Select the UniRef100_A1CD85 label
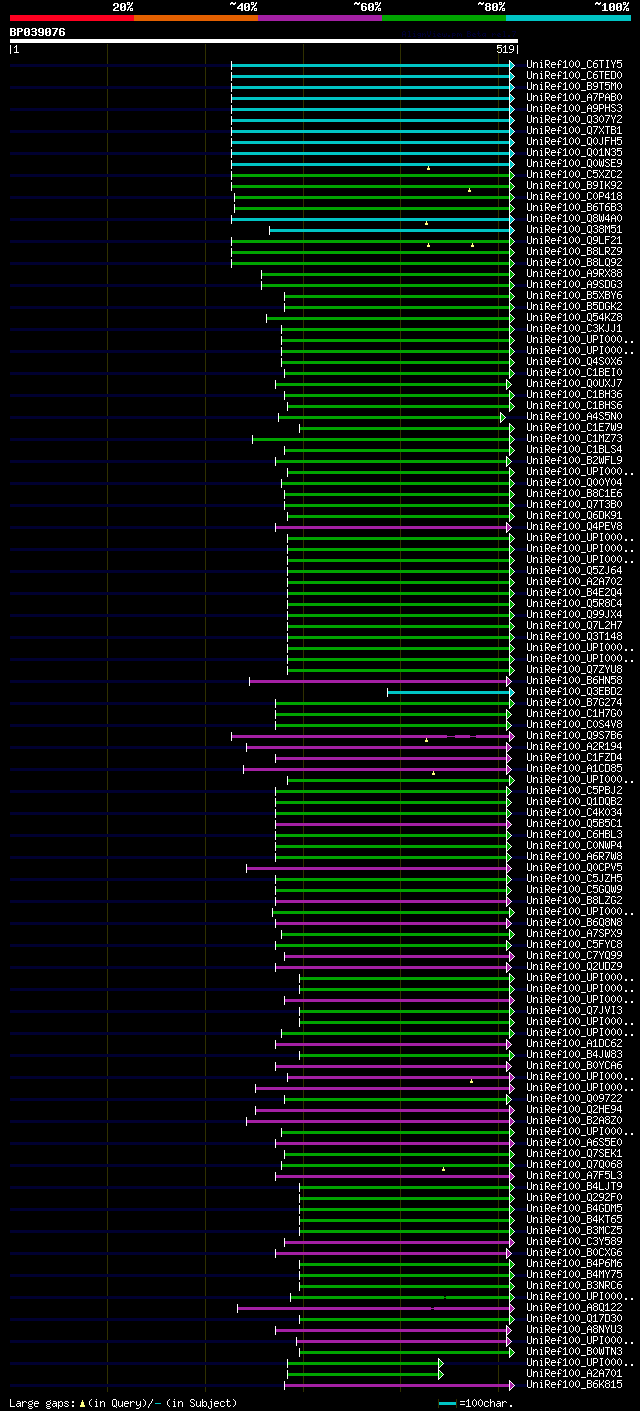The height and width of the screenshot is (1411, 640). click(x=575, y=768)
